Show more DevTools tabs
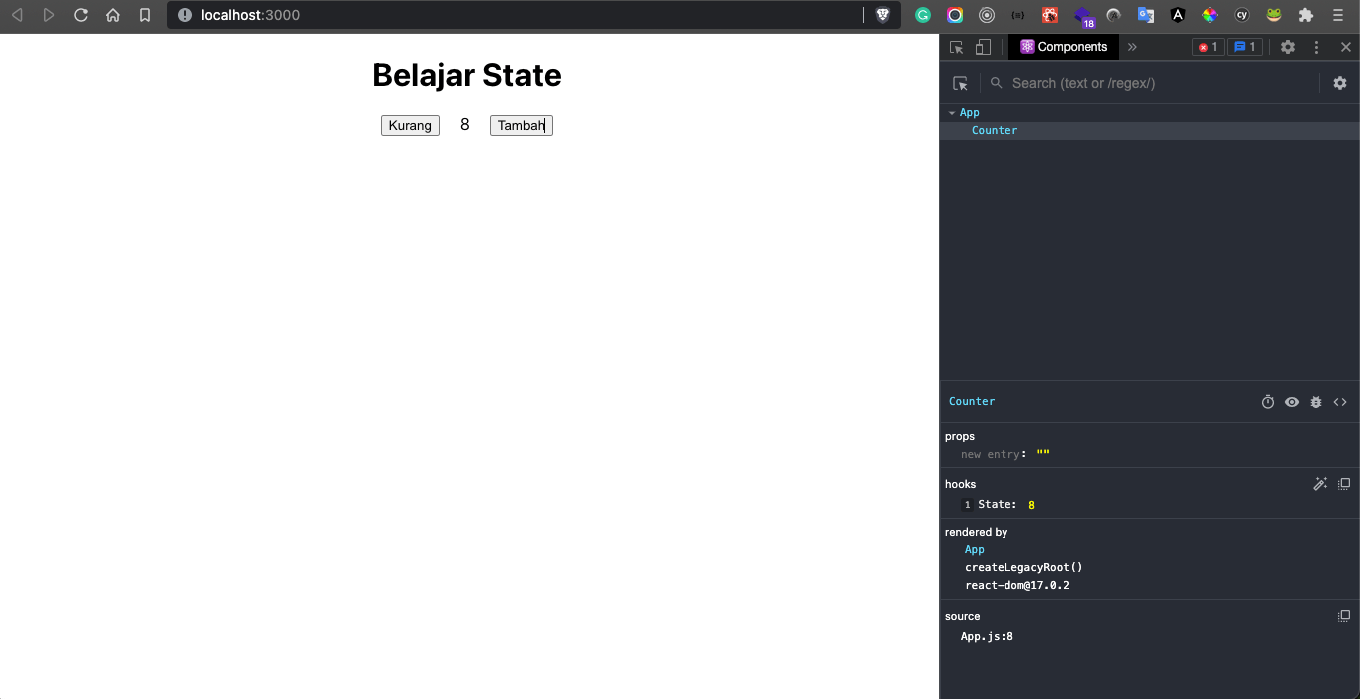The width and height of the screenshot is (1360, 699). [x=1132, y=47]
